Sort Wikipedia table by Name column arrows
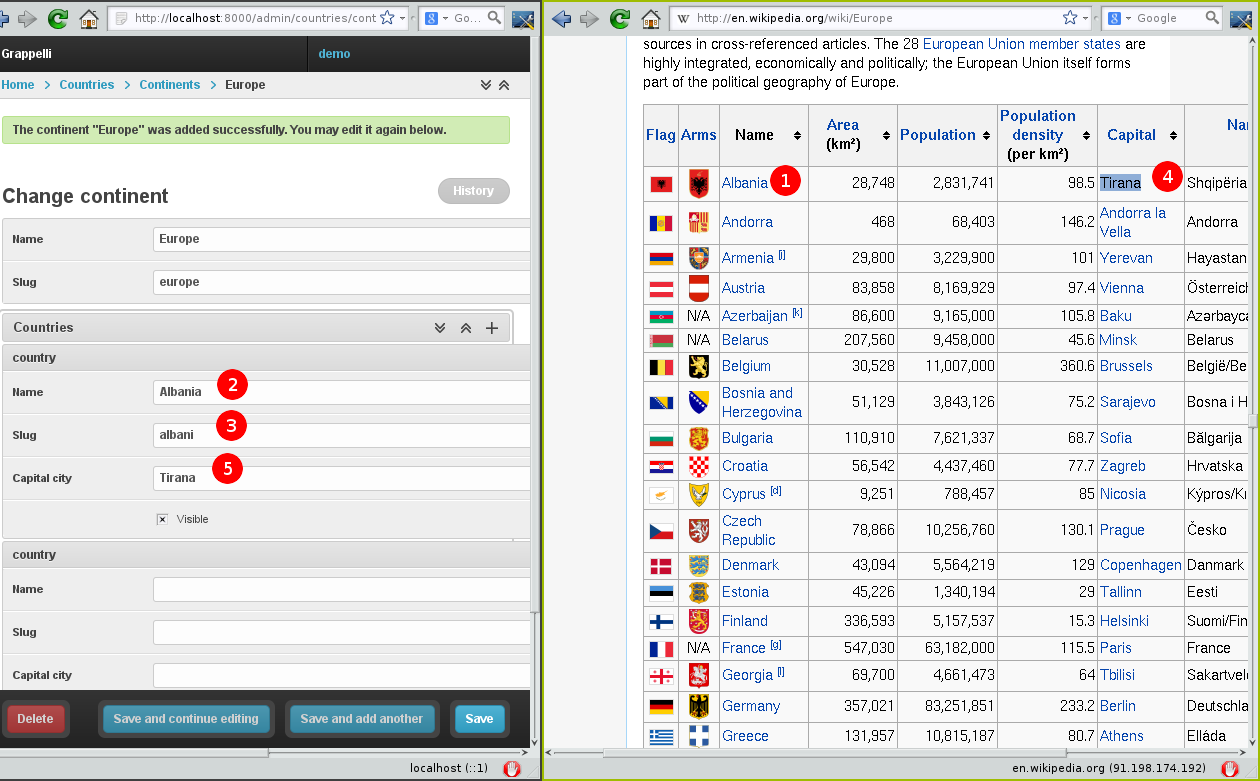 click(797, 135)
